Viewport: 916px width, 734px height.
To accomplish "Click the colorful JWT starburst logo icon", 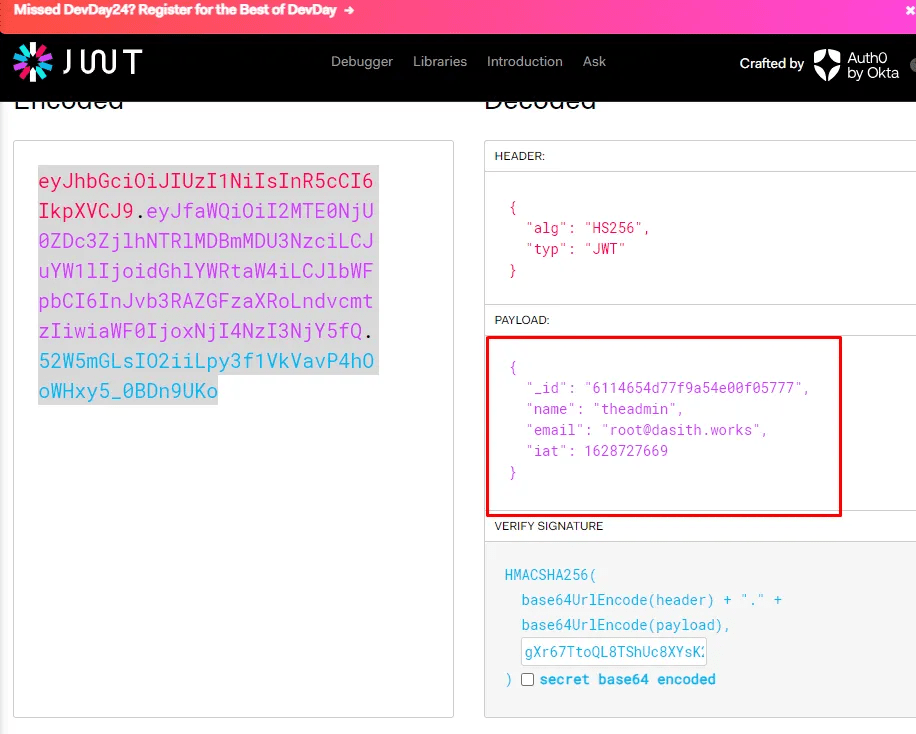I will click(33, 62).
